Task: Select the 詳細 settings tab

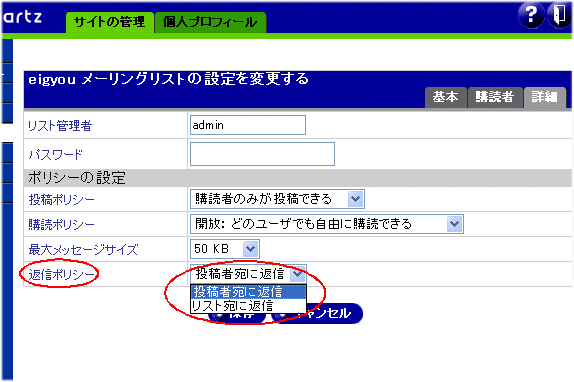Action: (545, 97)
